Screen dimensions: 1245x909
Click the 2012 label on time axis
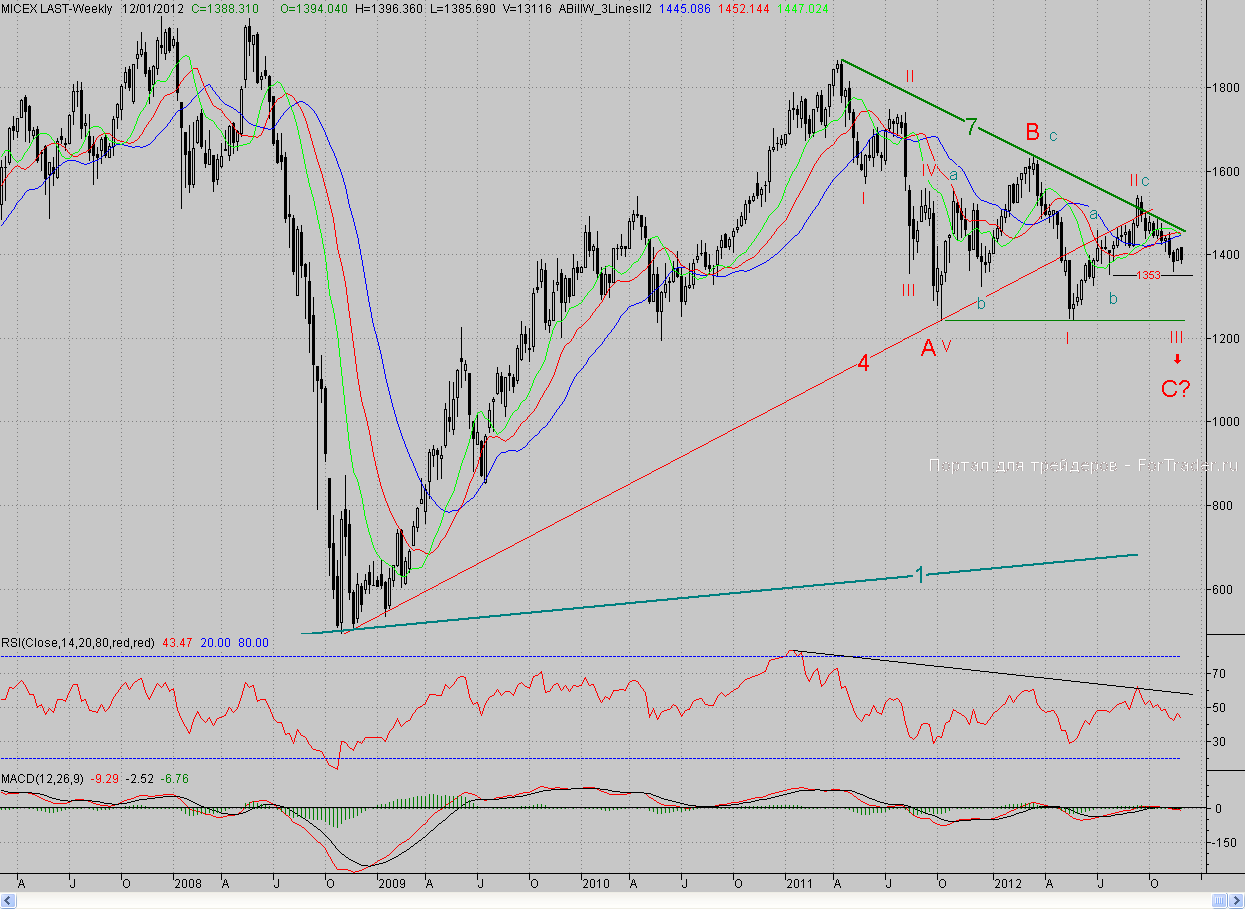point(1007,884)
